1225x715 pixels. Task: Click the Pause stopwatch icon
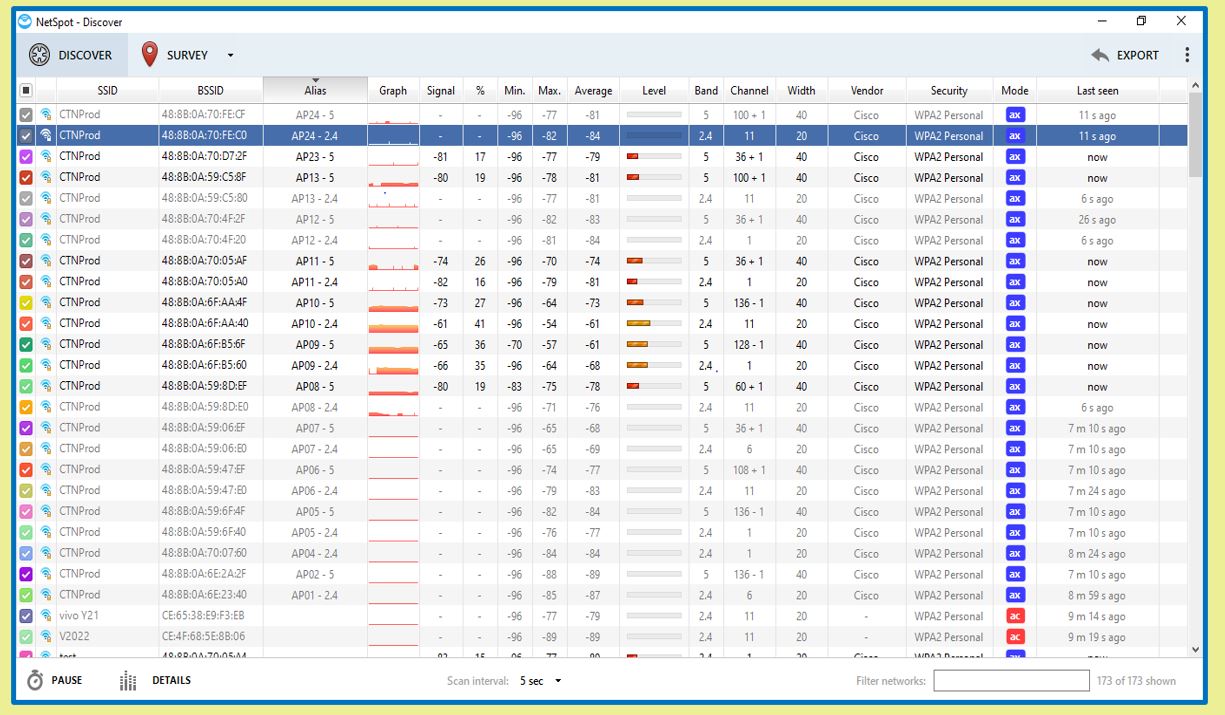click(x=35, y=680)
